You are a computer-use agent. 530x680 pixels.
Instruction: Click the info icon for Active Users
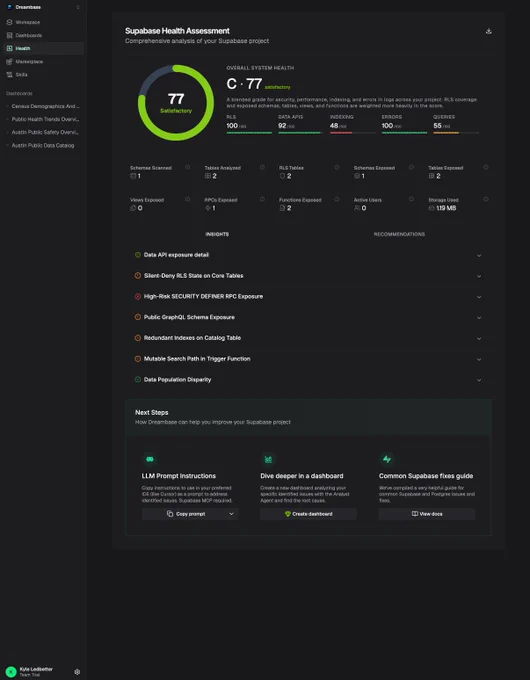[411, 199]
